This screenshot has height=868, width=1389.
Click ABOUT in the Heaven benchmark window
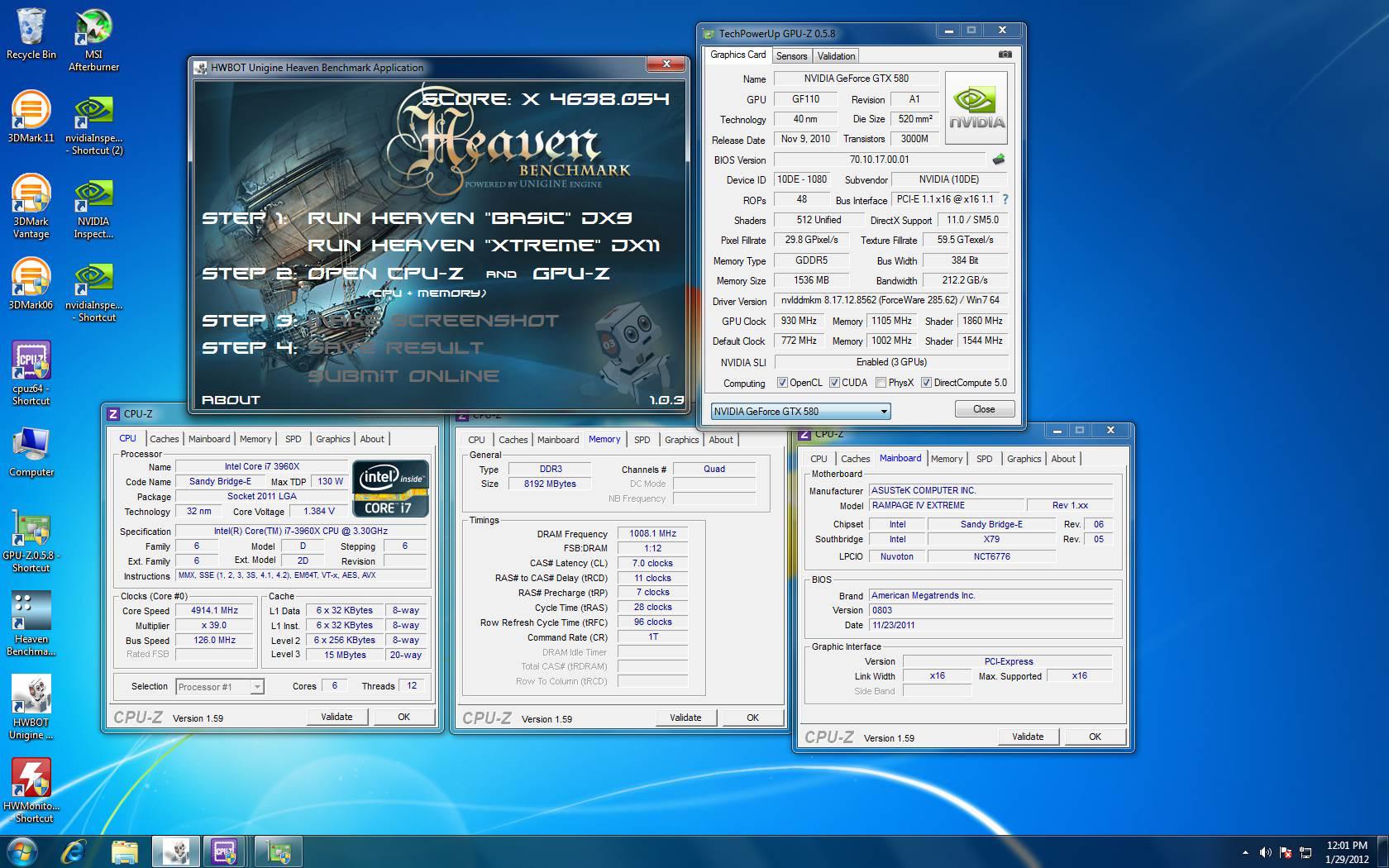click(231, 400)
